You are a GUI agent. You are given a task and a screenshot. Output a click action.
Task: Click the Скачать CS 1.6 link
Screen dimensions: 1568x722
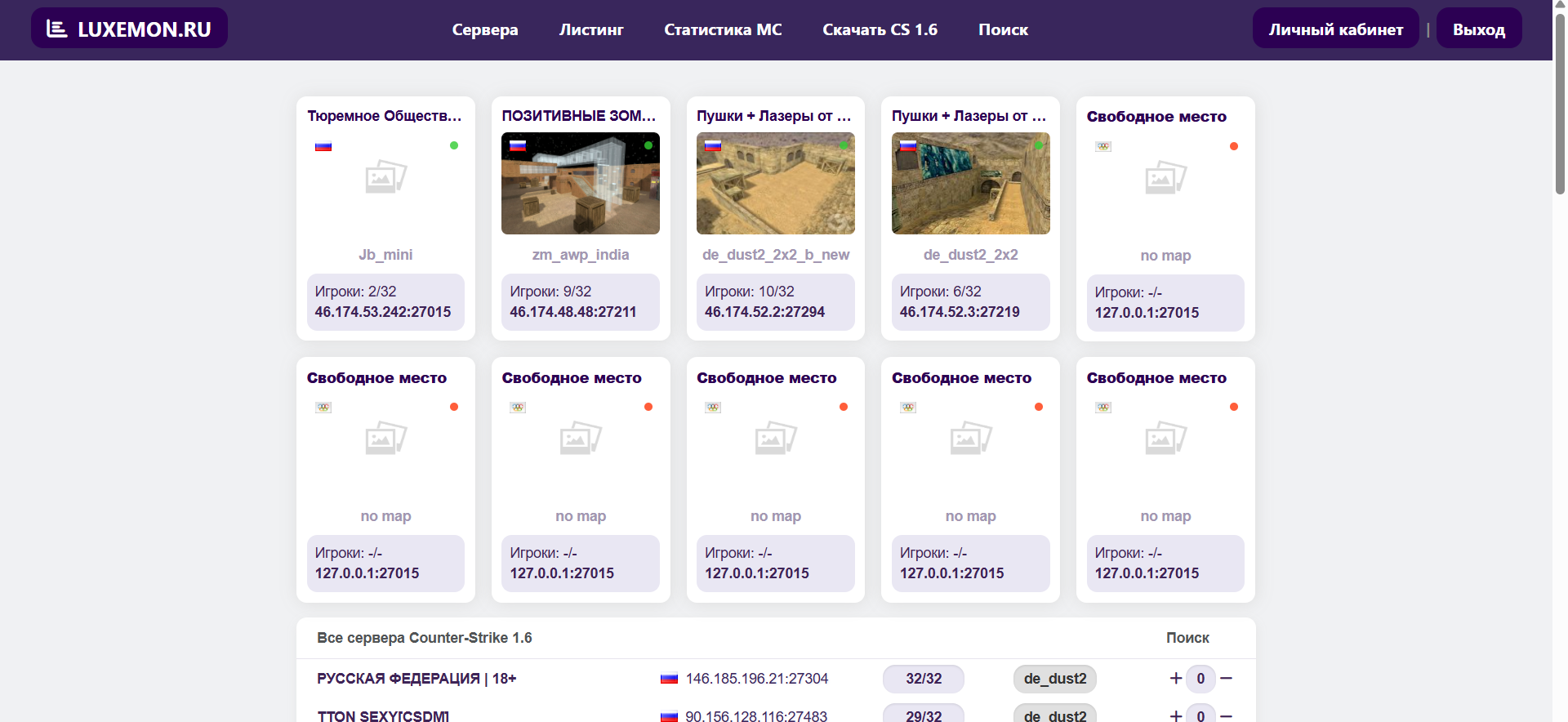click(880, 30)
